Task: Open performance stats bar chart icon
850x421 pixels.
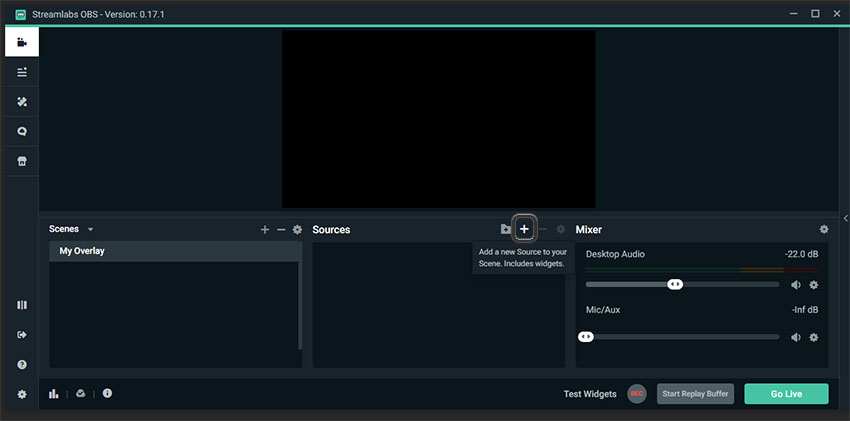Action: [54, 393]
